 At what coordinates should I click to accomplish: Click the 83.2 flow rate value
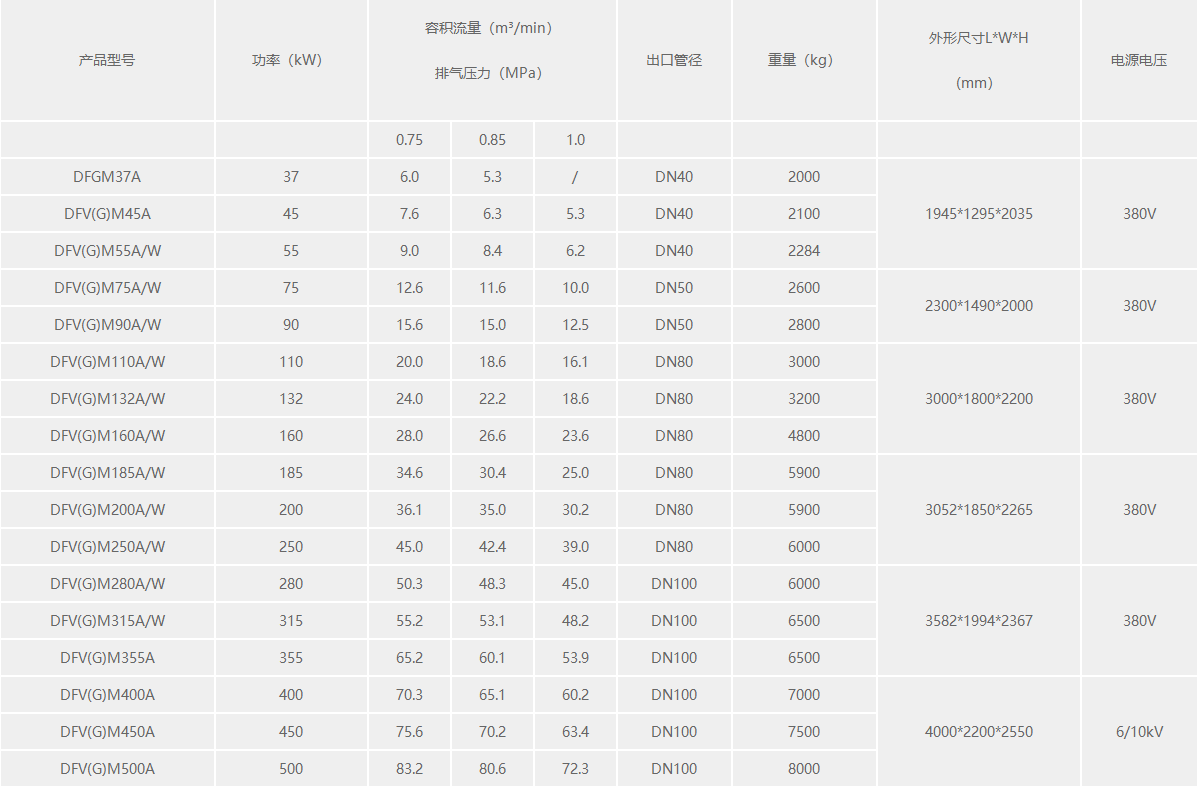click(x=409, y=769)
